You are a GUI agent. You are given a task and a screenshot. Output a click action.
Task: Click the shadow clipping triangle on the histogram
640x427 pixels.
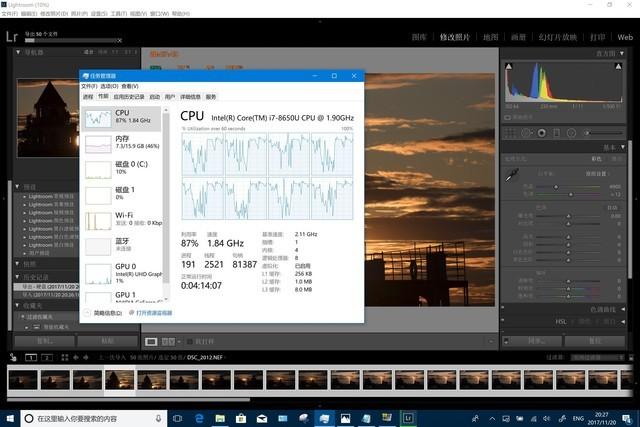[508, 64]
